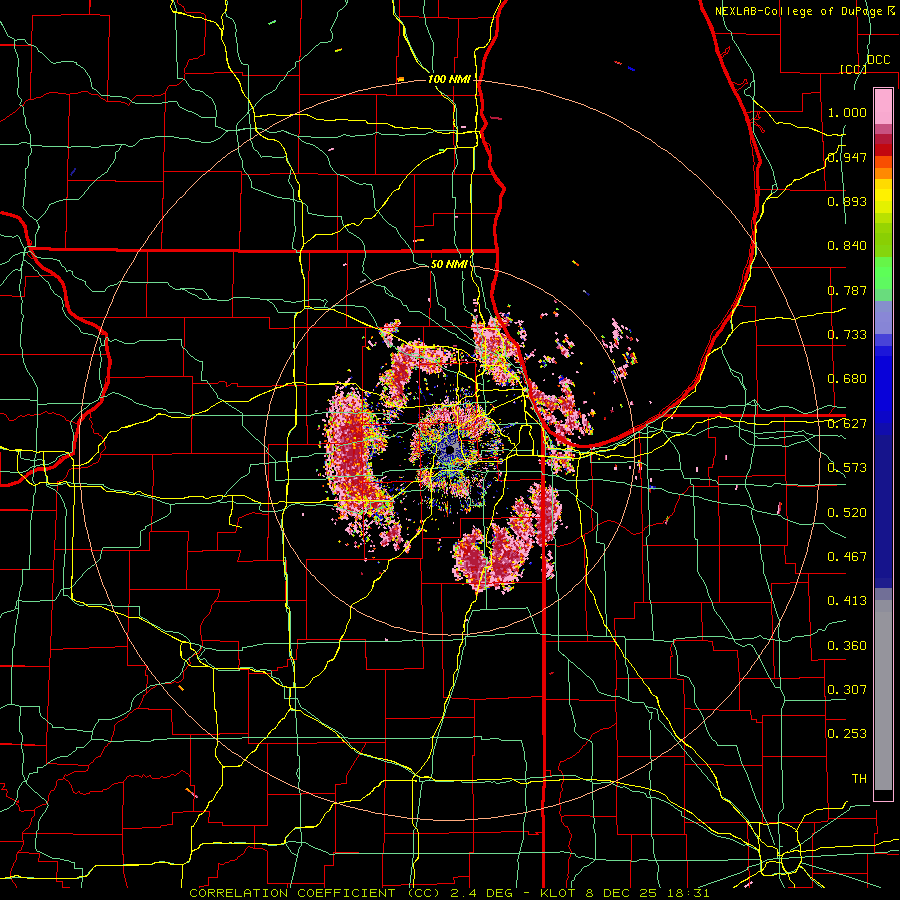Screen dimensions: 900x900
Task: Pick the bright green color bar segment near 0.787
Action: (883, 274)
